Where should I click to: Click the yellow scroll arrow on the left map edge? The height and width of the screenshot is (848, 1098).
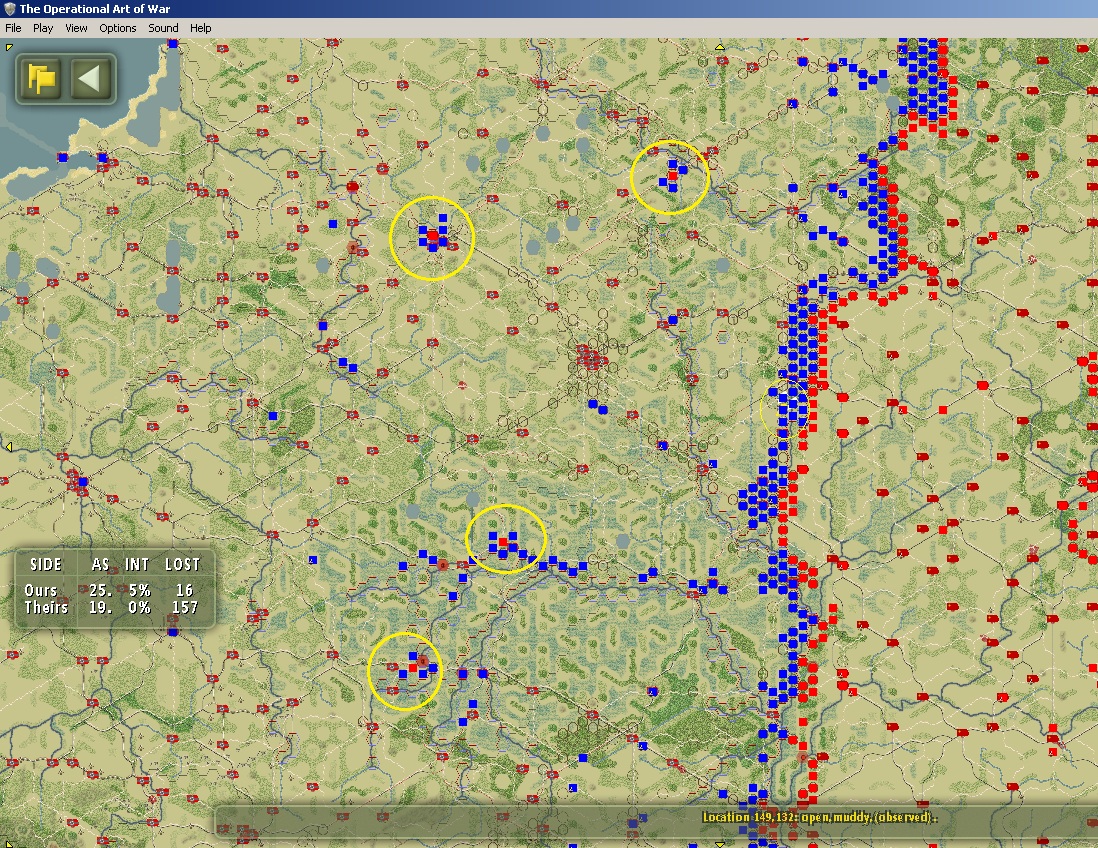click(8, 447)
